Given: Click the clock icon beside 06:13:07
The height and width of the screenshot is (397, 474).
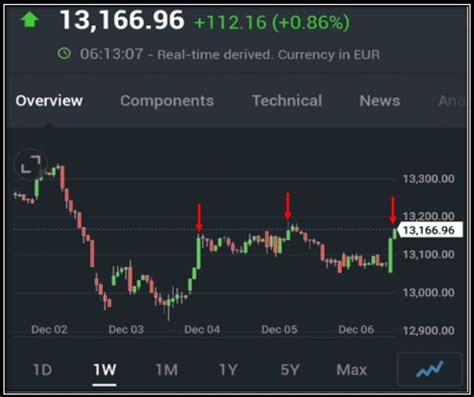Looking at the screenshot, I should click(64, 53).
